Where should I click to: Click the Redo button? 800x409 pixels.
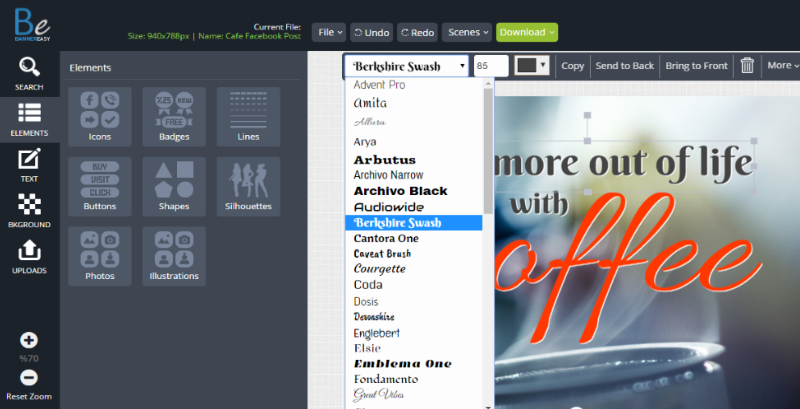[417, 32]
